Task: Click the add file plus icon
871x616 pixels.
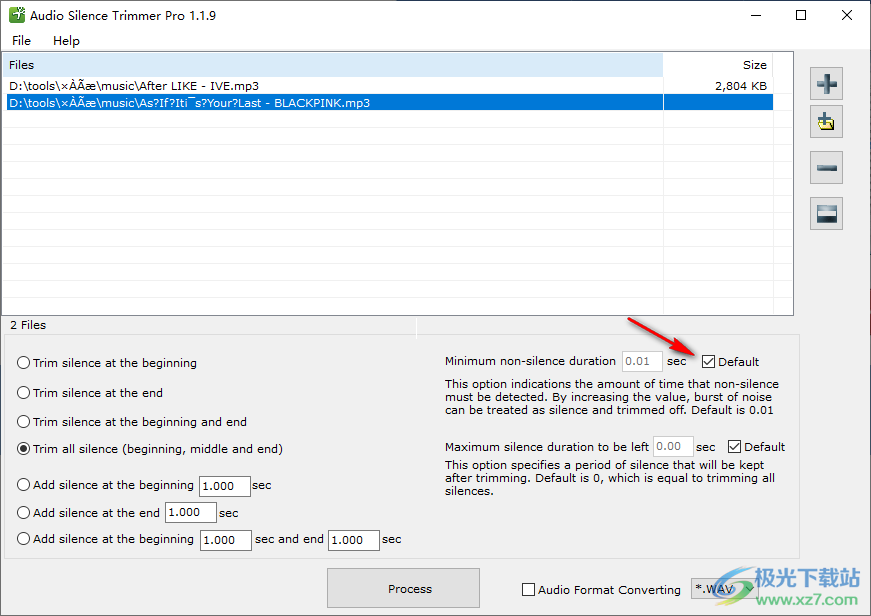Action: [827, 83]
